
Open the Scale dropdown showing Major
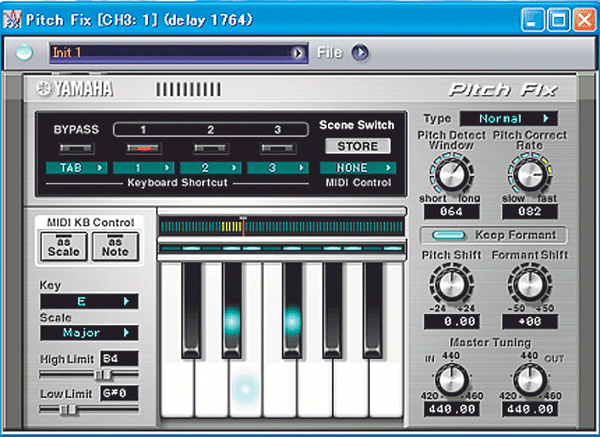tap(89, 333)
